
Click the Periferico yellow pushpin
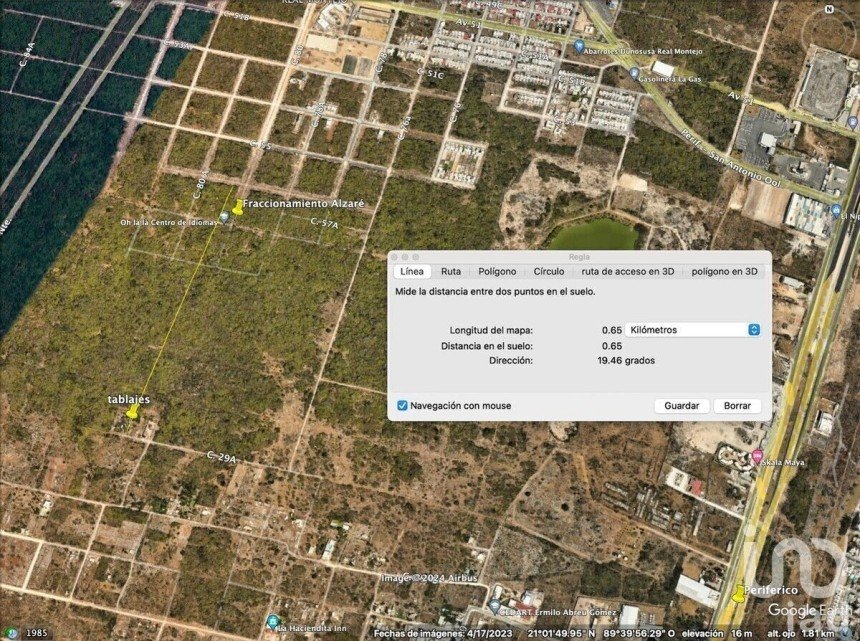pyautogui.click(x=739, y=593)
